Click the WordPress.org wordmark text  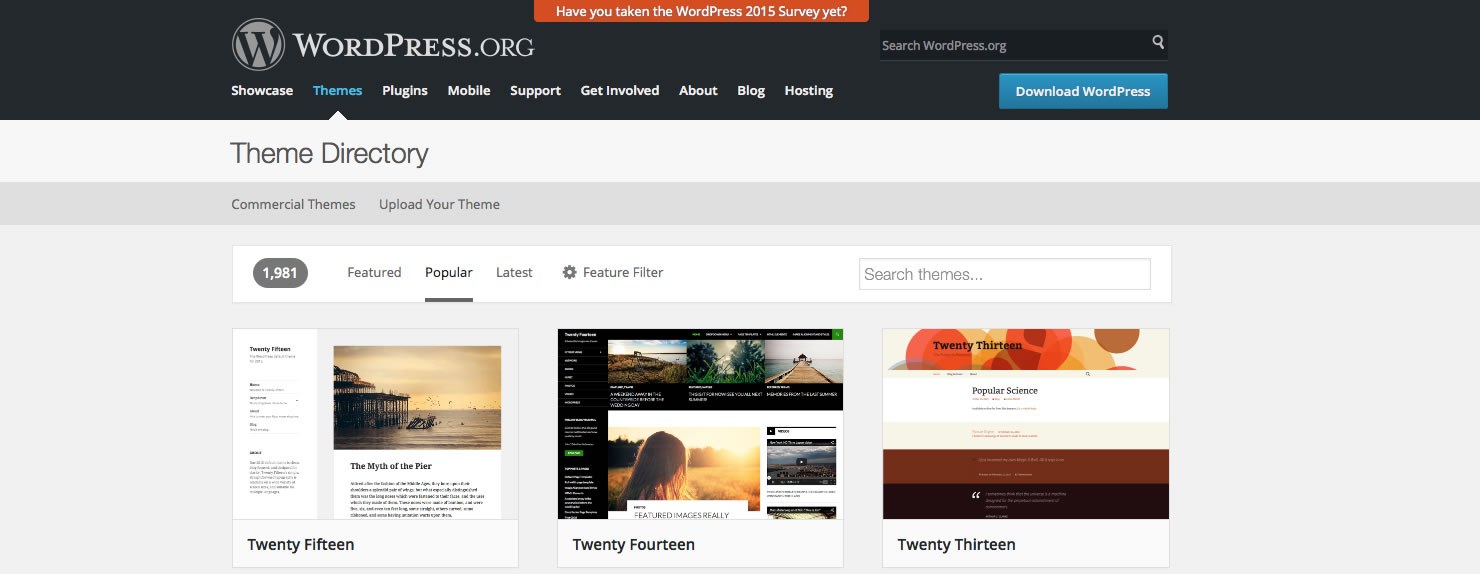pyautogui.click(x=414, y=46)
